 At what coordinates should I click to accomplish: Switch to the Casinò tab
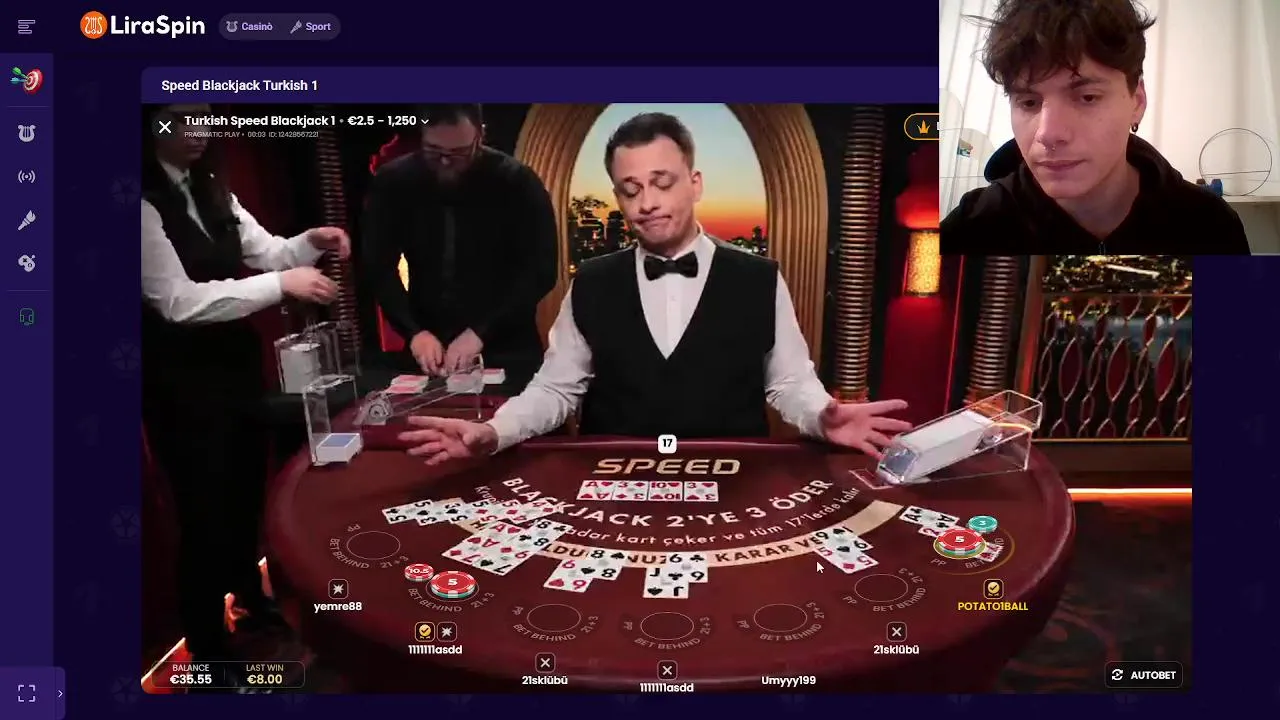click(249, 27)
